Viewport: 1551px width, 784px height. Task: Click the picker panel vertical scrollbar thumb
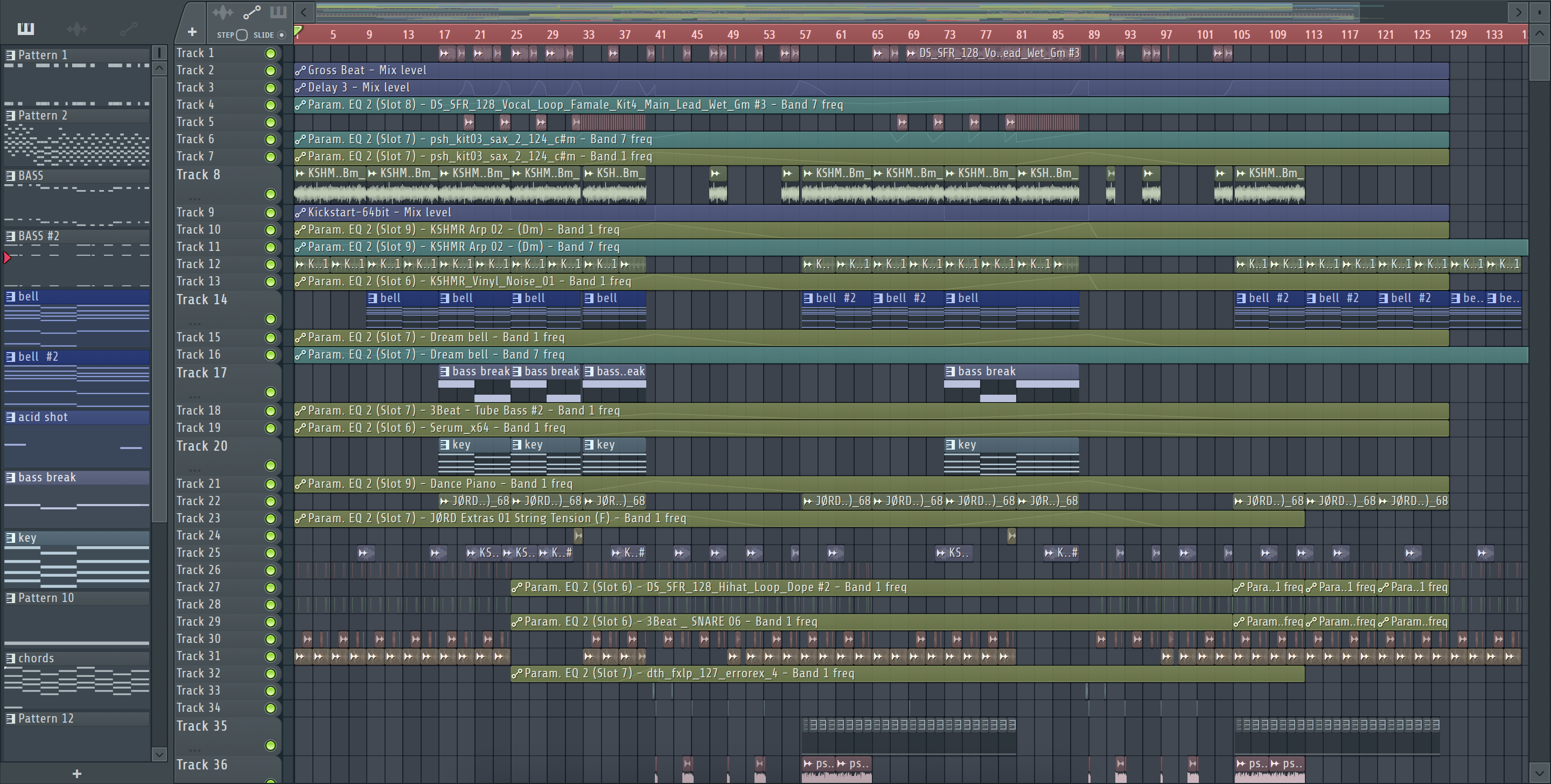click(x=159, y=298)
